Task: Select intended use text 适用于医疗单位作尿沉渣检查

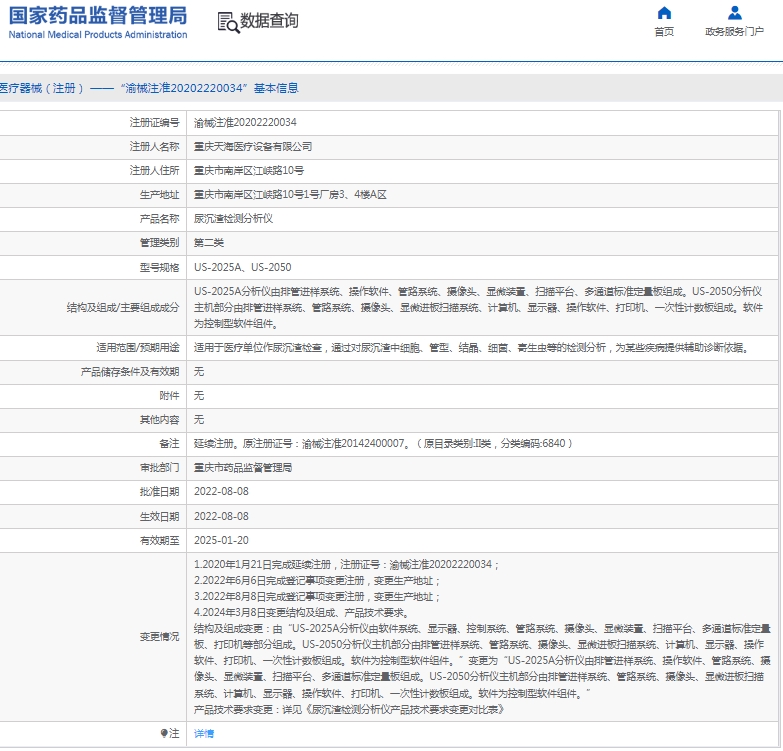Action: (472, 348)
